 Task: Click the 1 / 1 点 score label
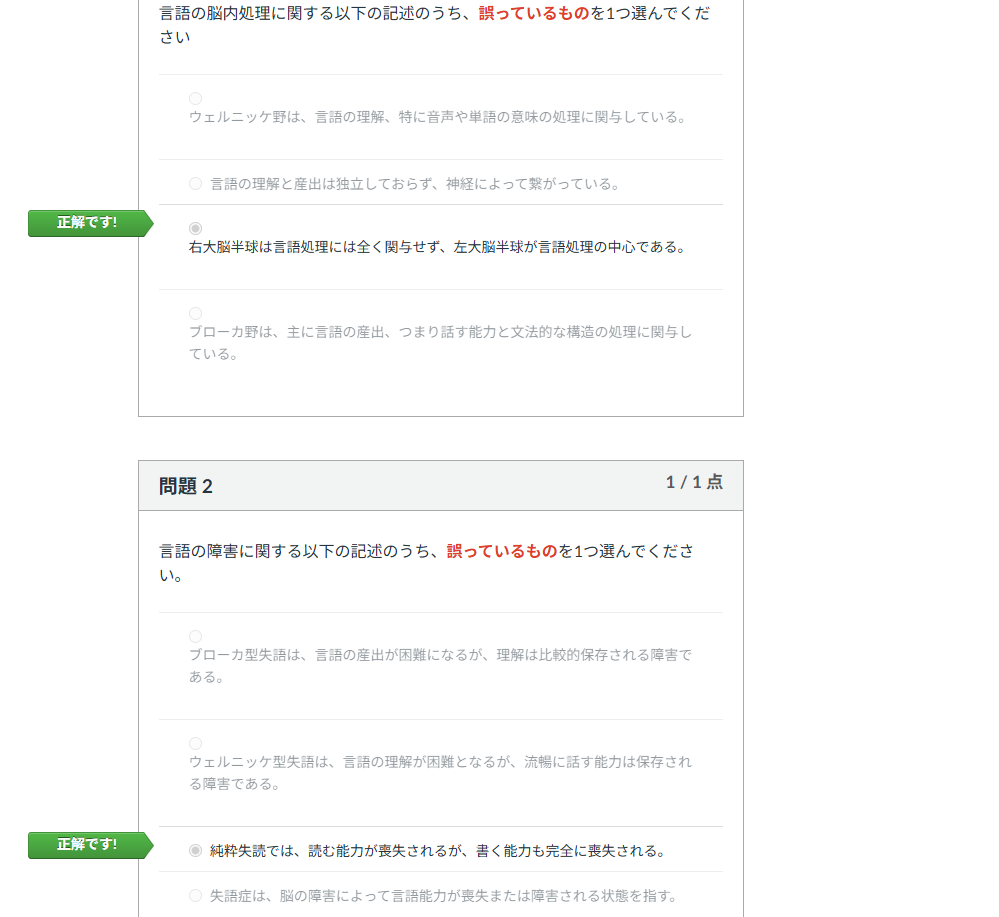point(694,482)
